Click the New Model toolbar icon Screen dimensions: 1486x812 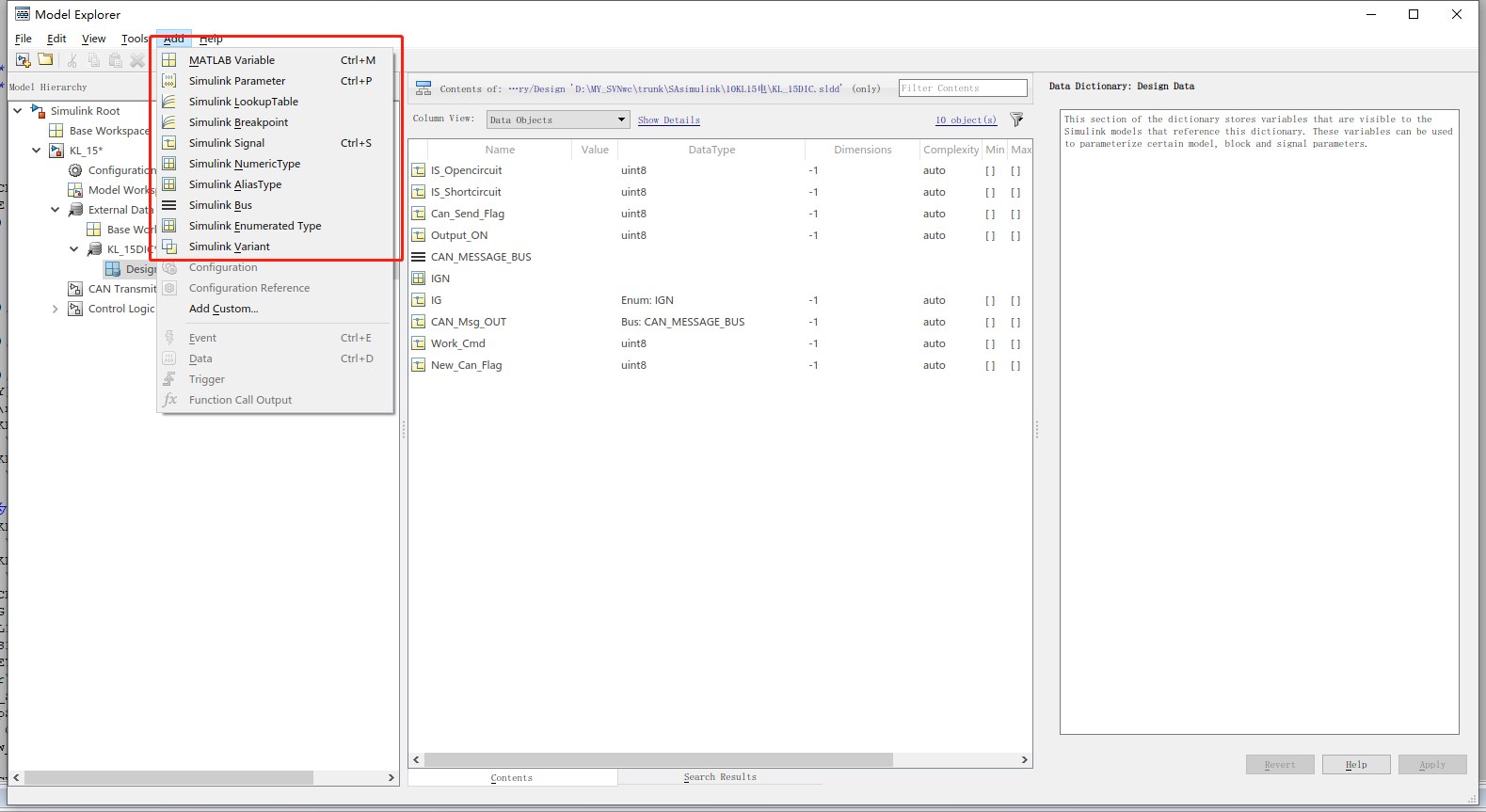coord(24,60)
